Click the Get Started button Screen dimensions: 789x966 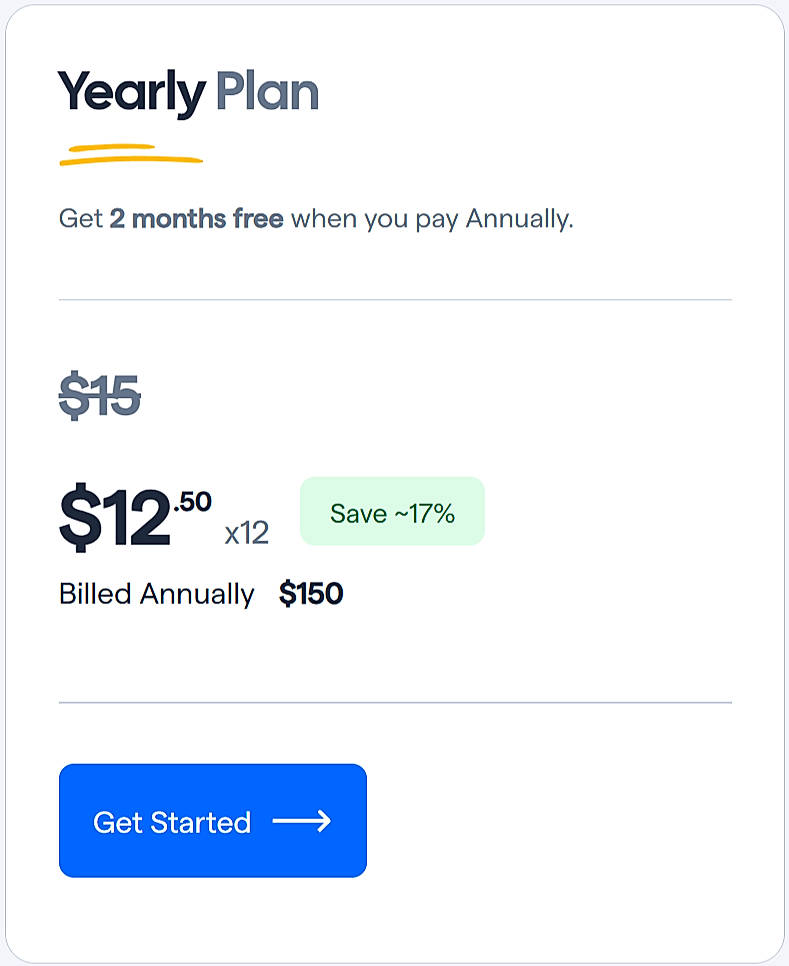[x=212, y=821]
